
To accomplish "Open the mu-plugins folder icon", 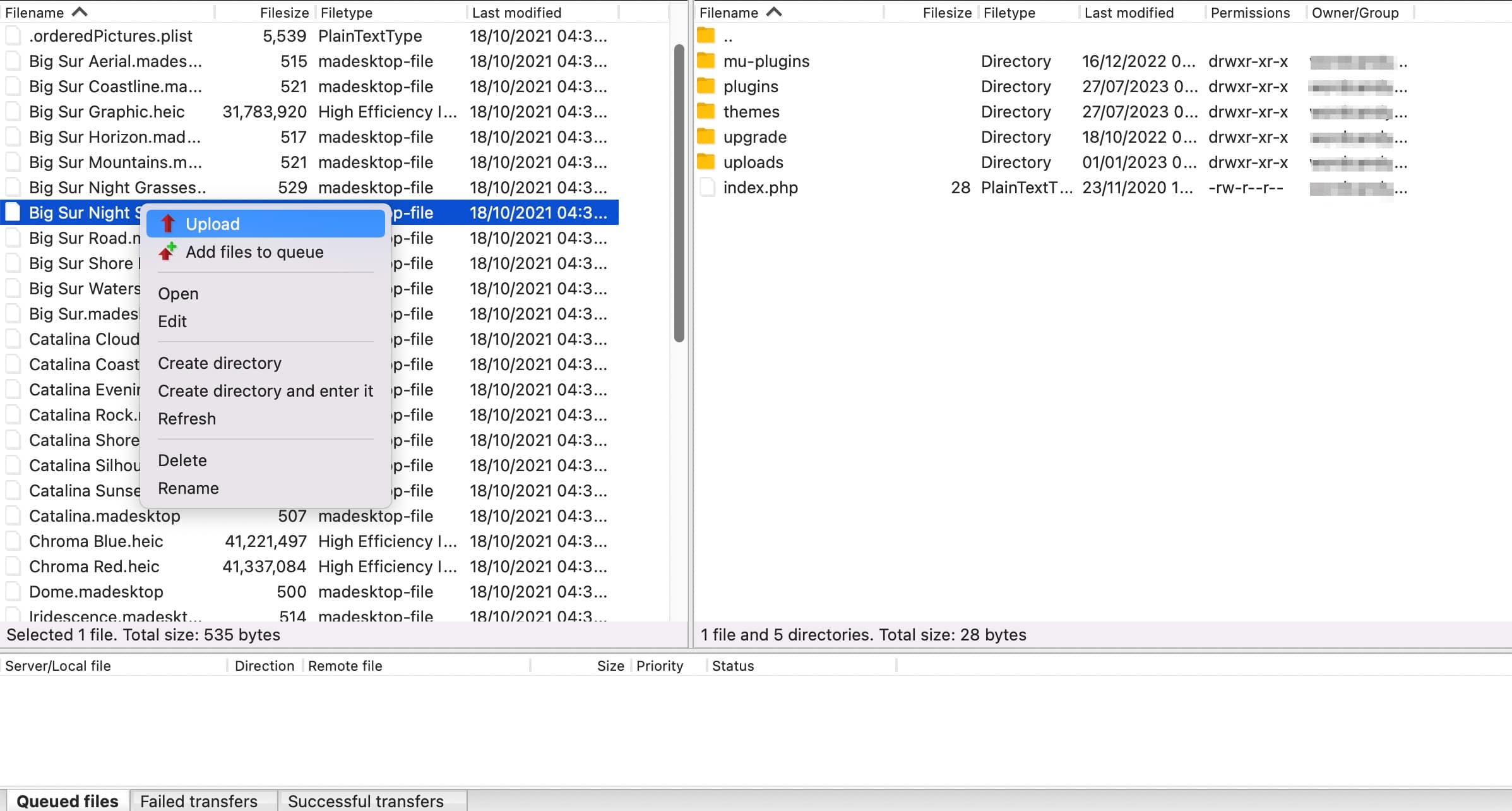I will pos(706,61).
